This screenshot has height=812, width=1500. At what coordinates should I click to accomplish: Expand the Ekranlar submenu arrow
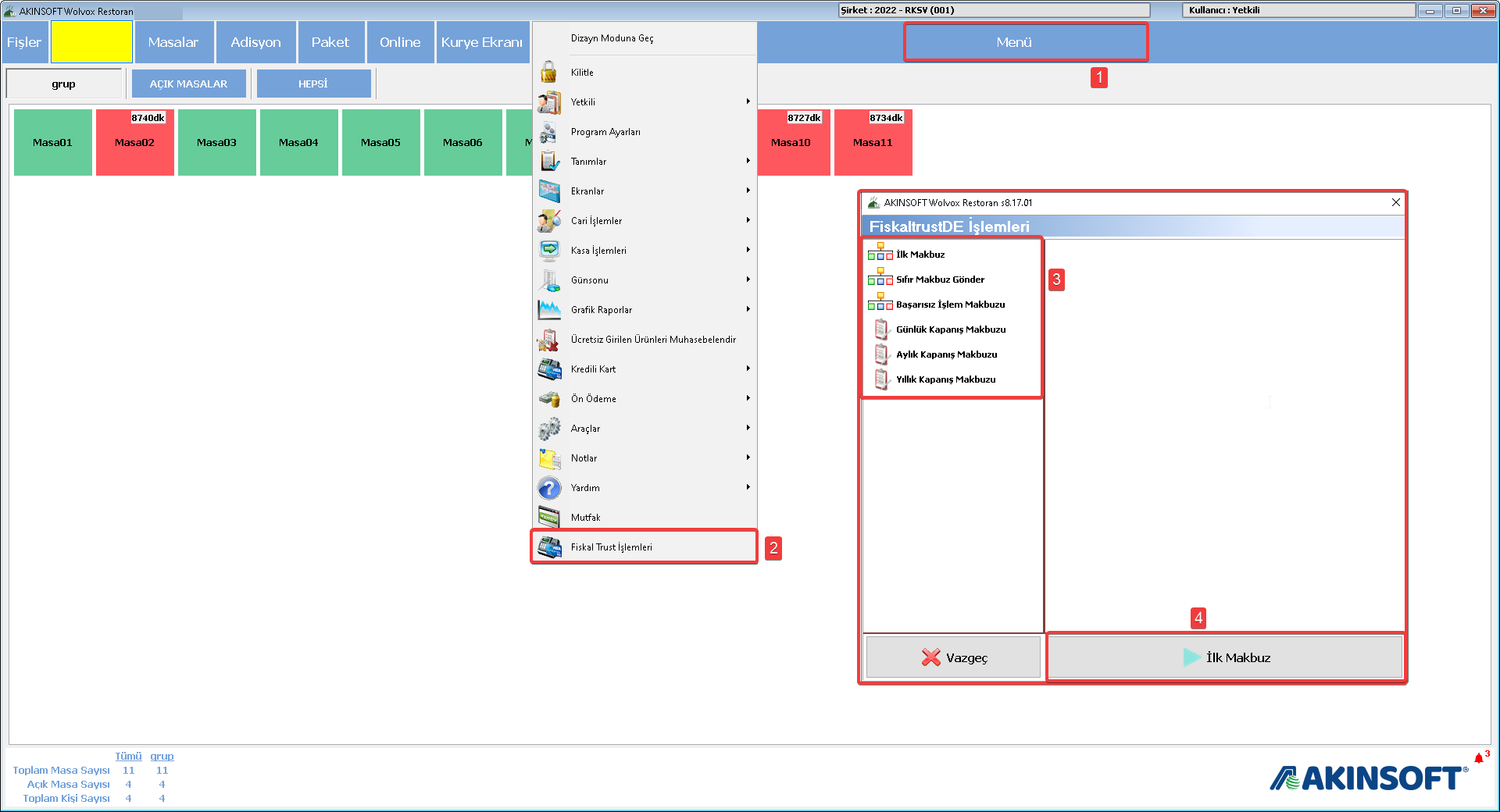[748, 191]
